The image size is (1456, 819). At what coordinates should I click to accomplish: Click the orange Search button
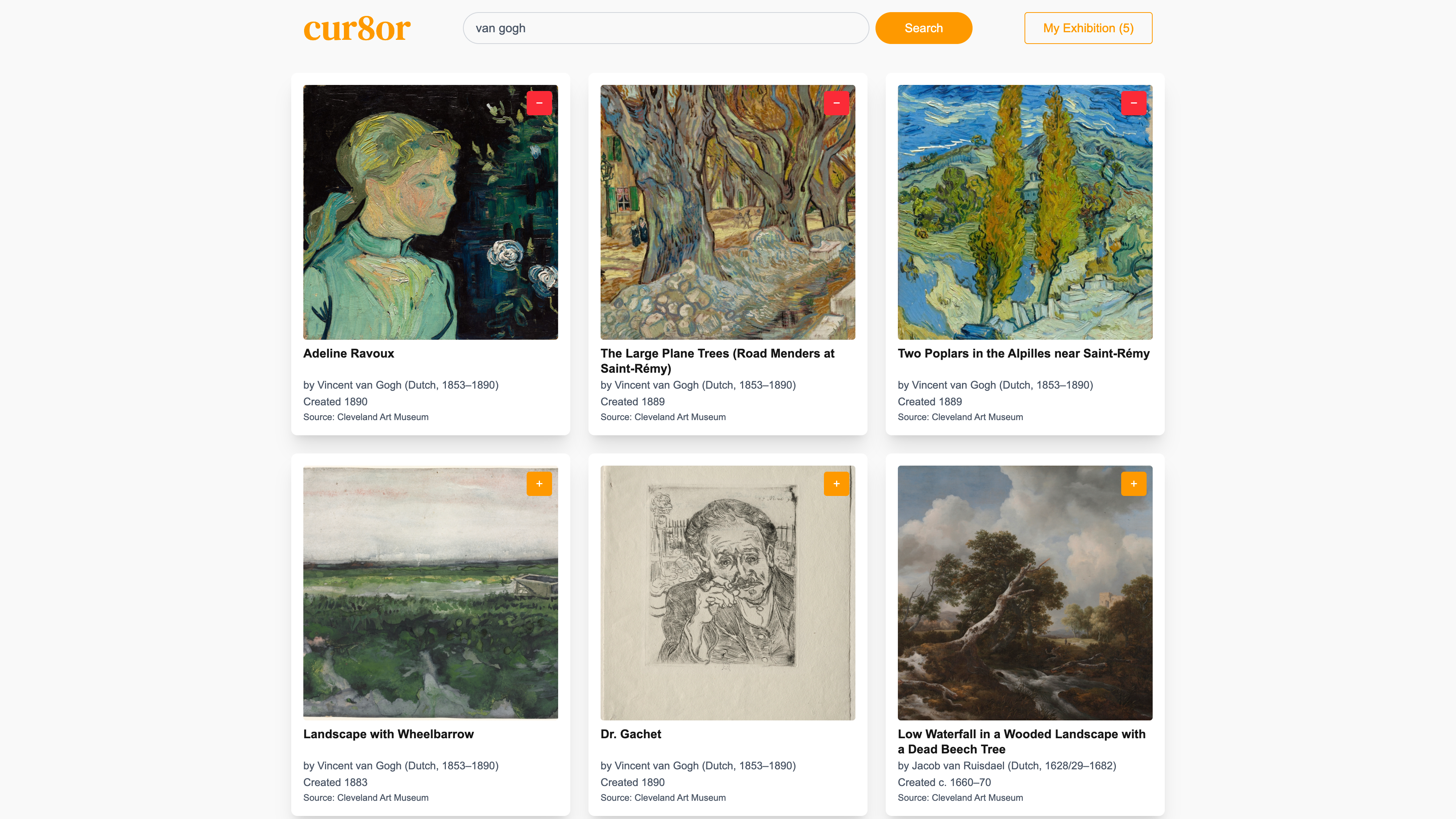click(x=924, y=28)
